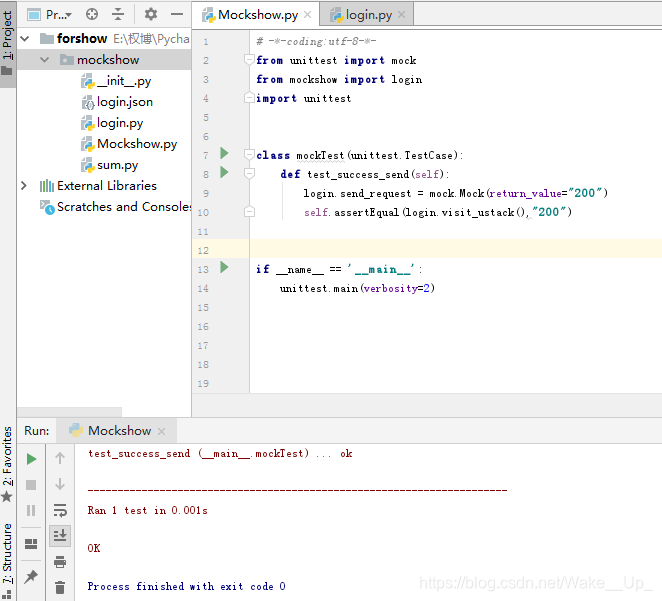Click the Collapse All icon in Project toolbar

118,14
